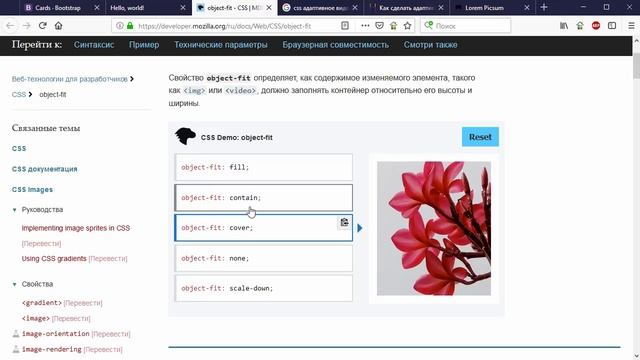The height and width of the screenshot is (360, 640).
Task: Toggle reader view icon in address bar
Action: point(345,26)
